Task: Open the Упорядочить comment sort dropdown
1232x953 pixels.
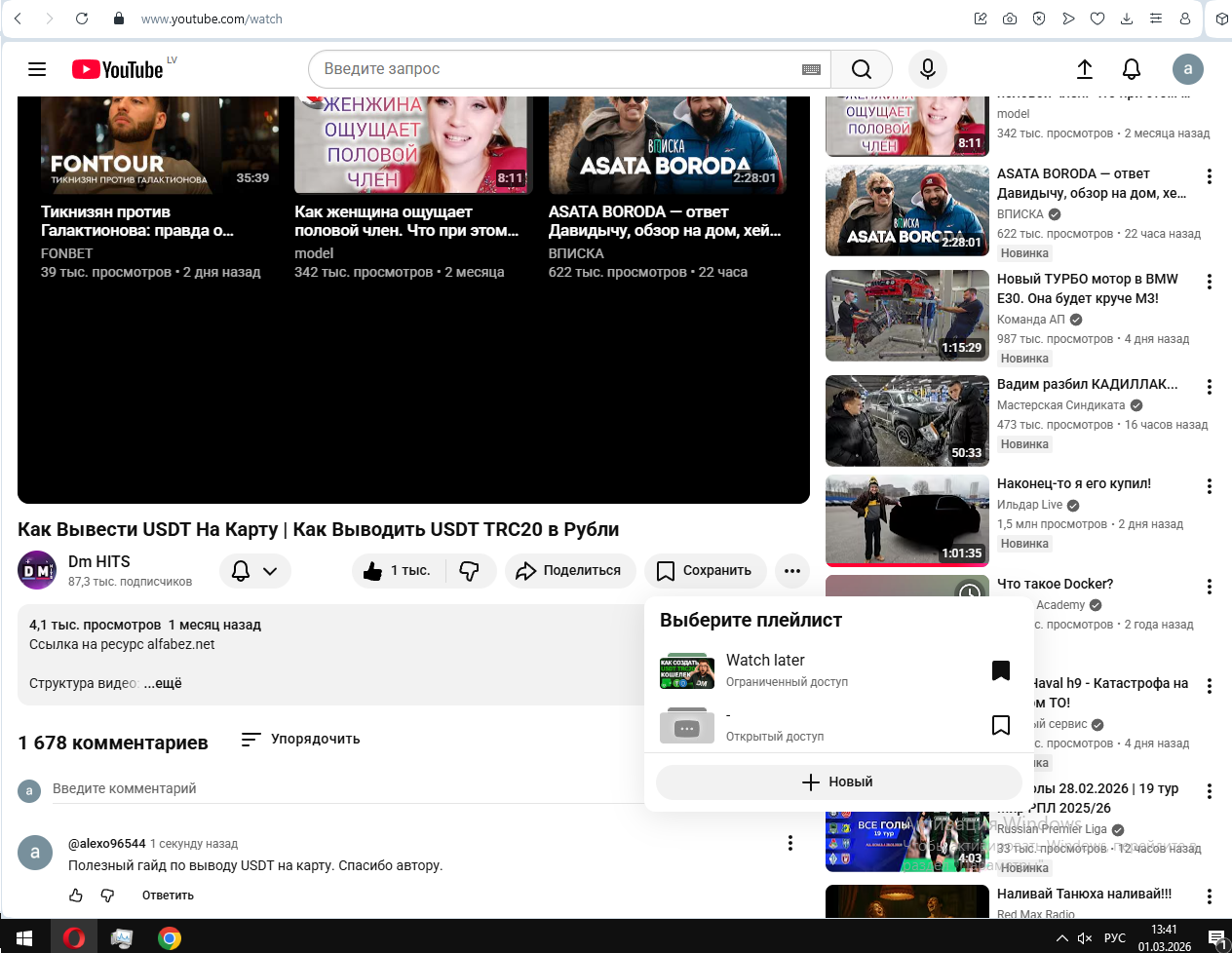Action: (x=301, y=740)
